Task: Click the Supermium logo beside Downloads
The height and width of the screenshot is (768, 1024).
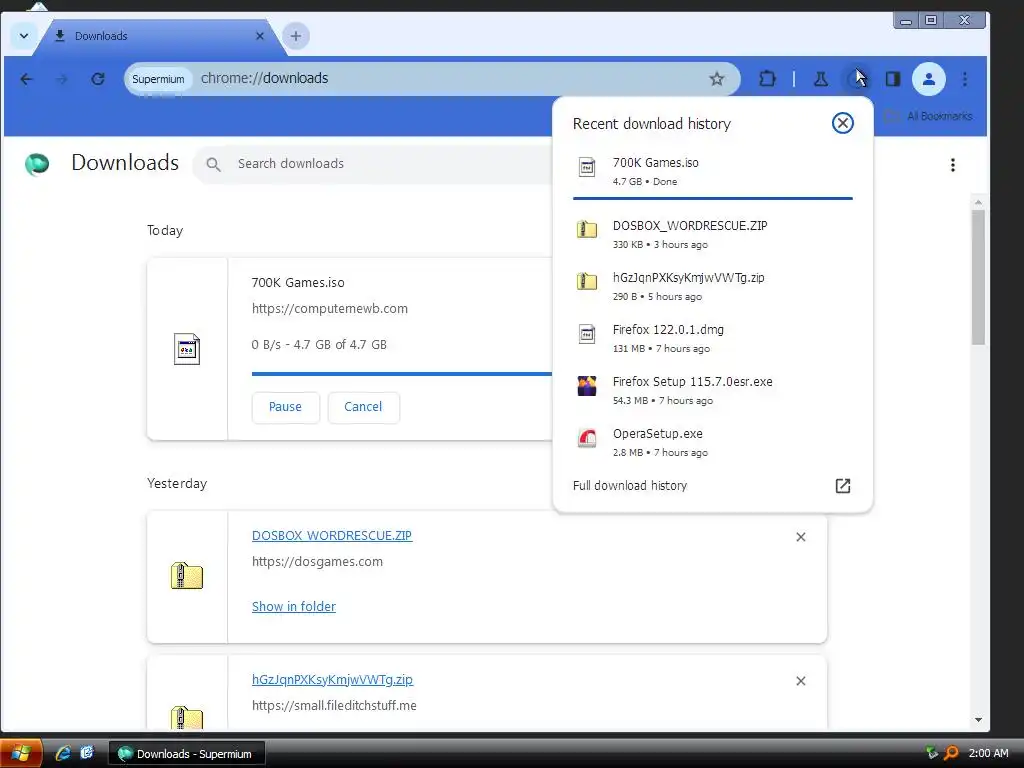Action: pos(37,164)
